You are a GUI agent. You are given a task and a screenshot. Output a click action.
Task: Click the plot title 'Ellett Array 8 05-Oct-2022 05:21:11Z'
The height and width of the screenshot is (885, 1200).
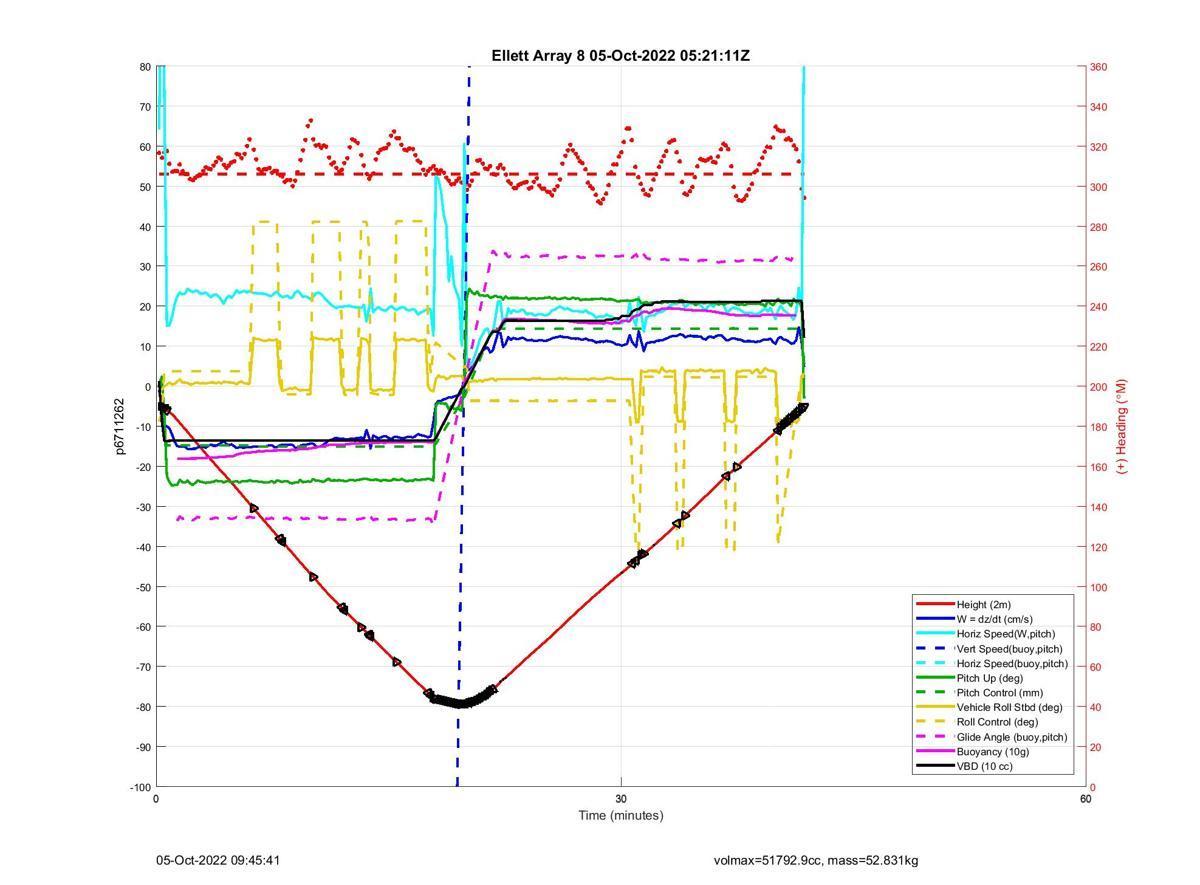(x=620, y=56)
